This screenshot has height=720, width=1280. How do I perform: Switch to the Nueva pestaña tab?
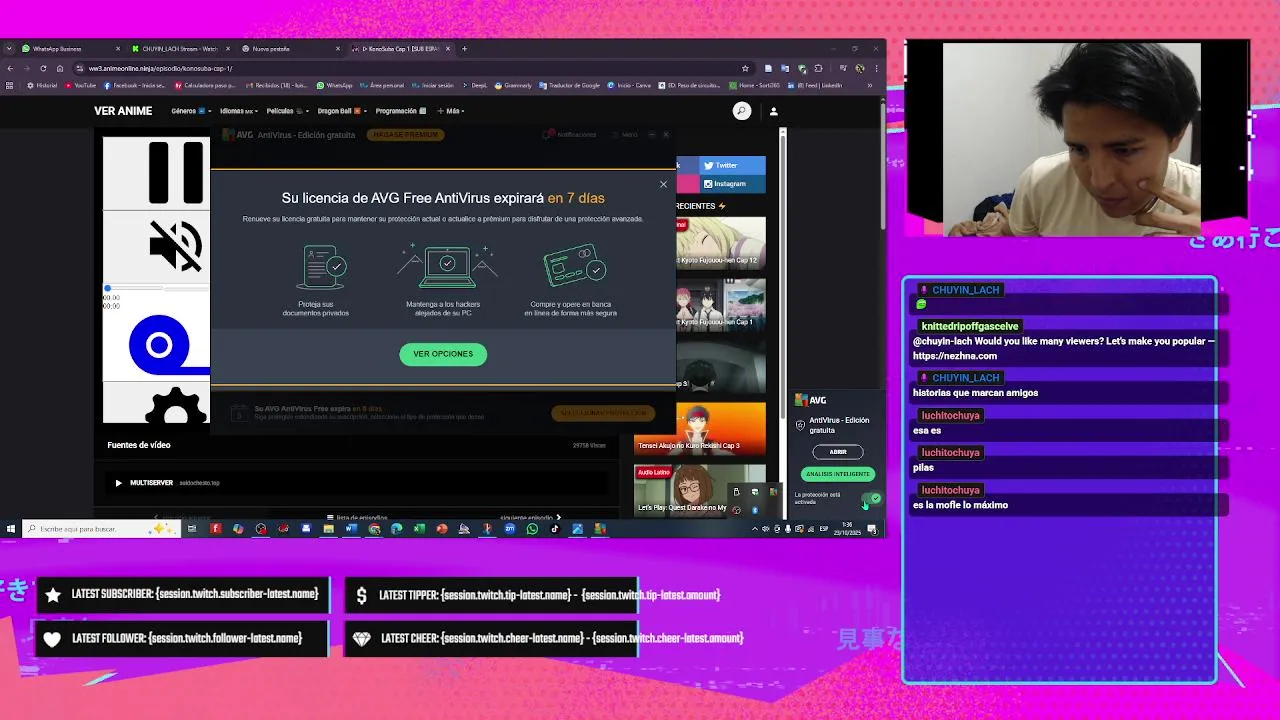[x=290, y=49]
